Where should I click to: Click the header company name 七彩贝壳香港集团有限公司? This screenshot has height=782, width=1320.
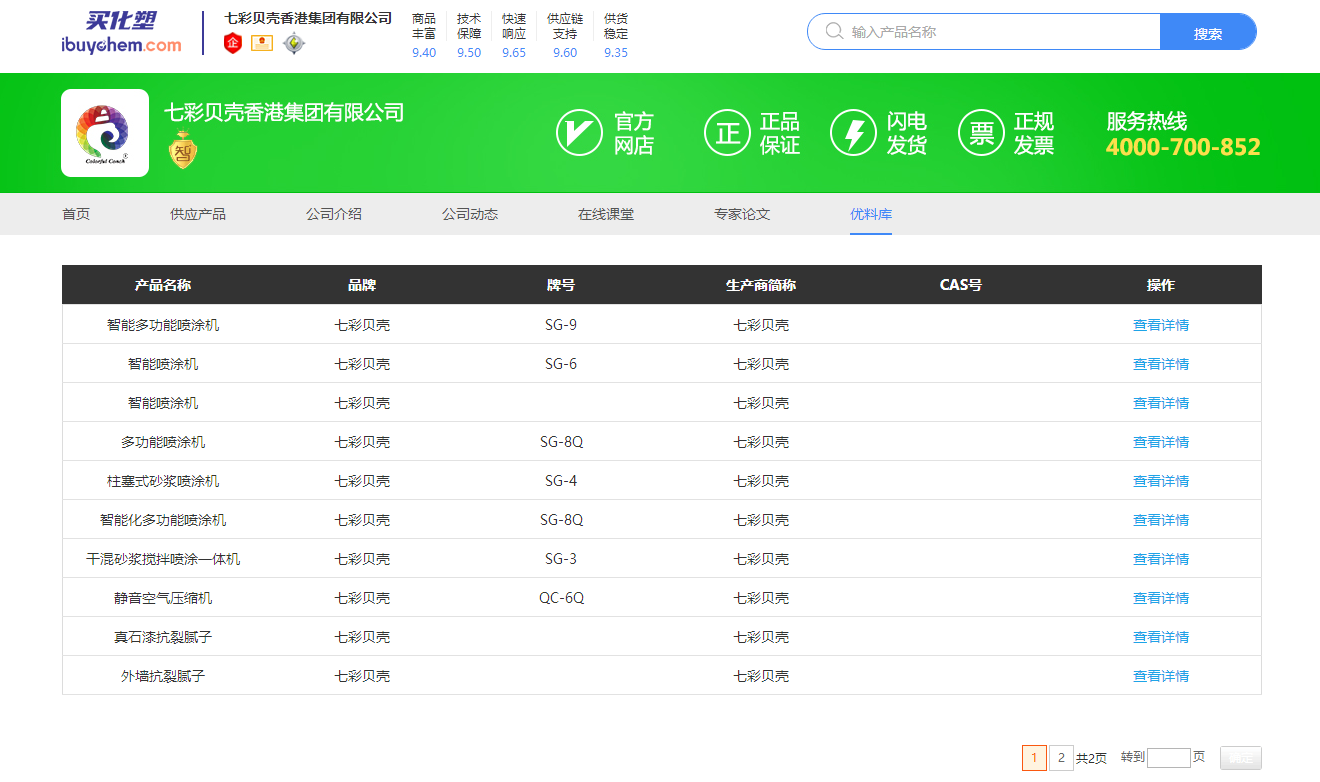[x=308, y=18]
